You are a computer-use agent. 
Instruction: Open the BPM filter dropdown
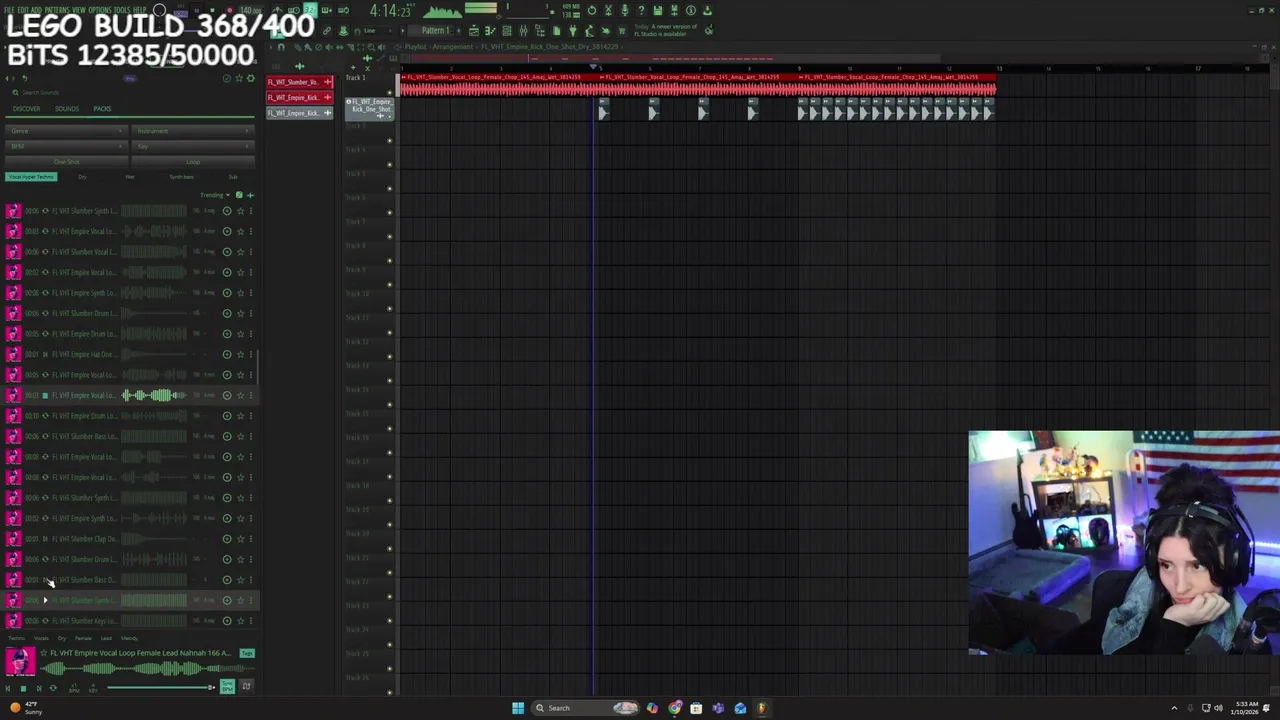(66, 146)
